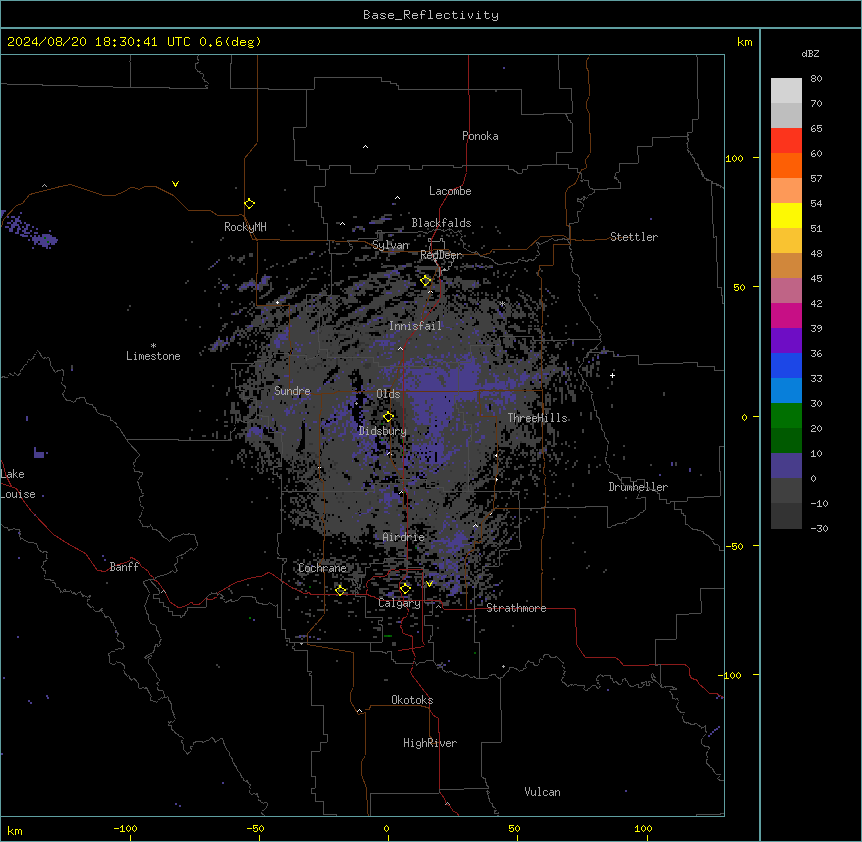Image resolution: width=862 pixels, height=842 pixels.
Task: Click the Lake Louise map label
Action: (x=18, y=484)
